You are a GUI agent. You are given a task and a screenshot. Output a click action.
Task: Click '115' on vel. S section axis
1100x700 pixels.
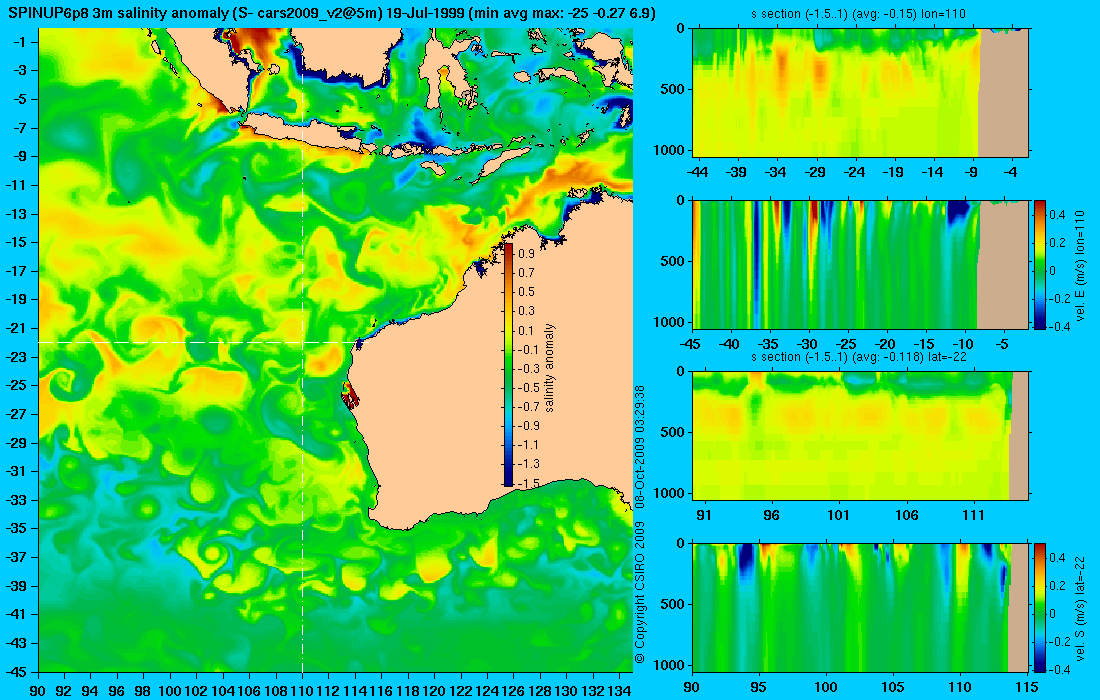1027,687
